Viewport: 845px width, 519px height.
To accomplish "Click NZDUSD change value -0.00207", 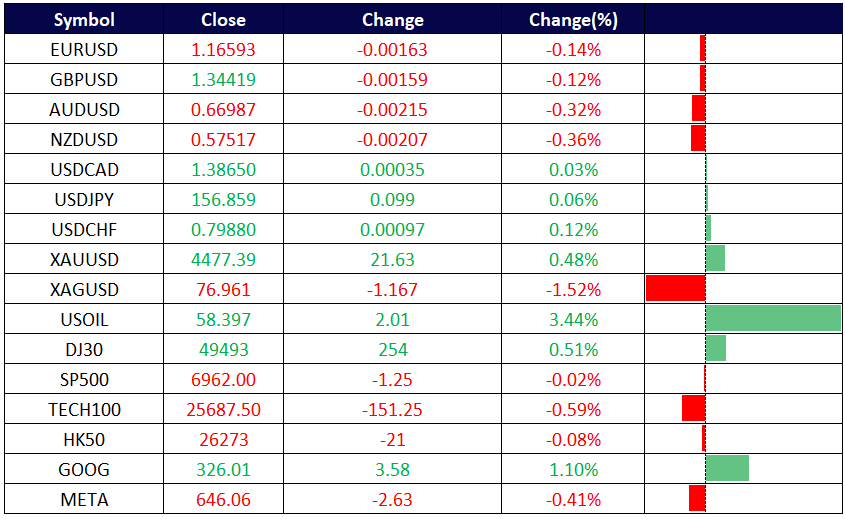I will (x=392, y=140).
